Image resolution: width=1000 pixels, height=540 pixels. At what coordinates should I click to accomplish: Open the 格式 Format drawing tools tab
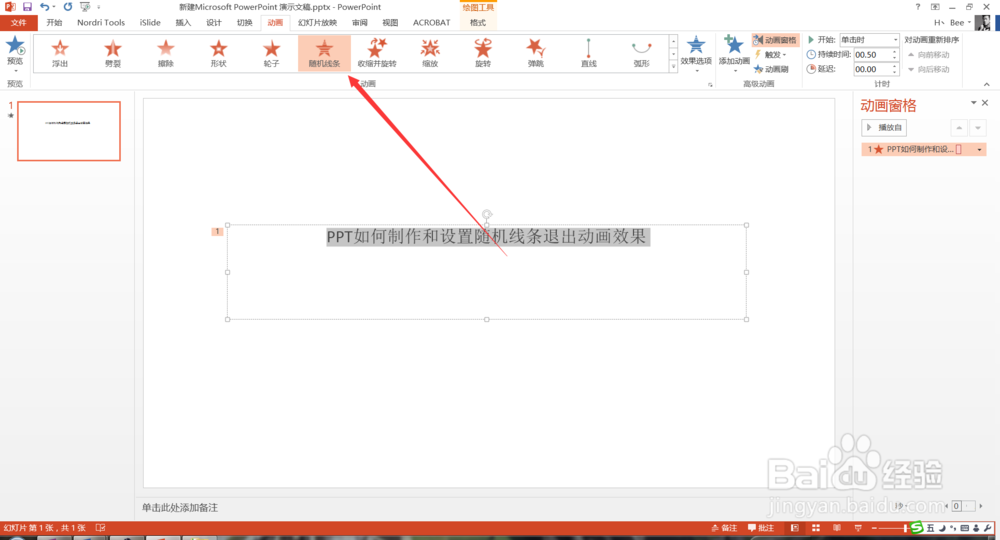click(x=478, y=23)
